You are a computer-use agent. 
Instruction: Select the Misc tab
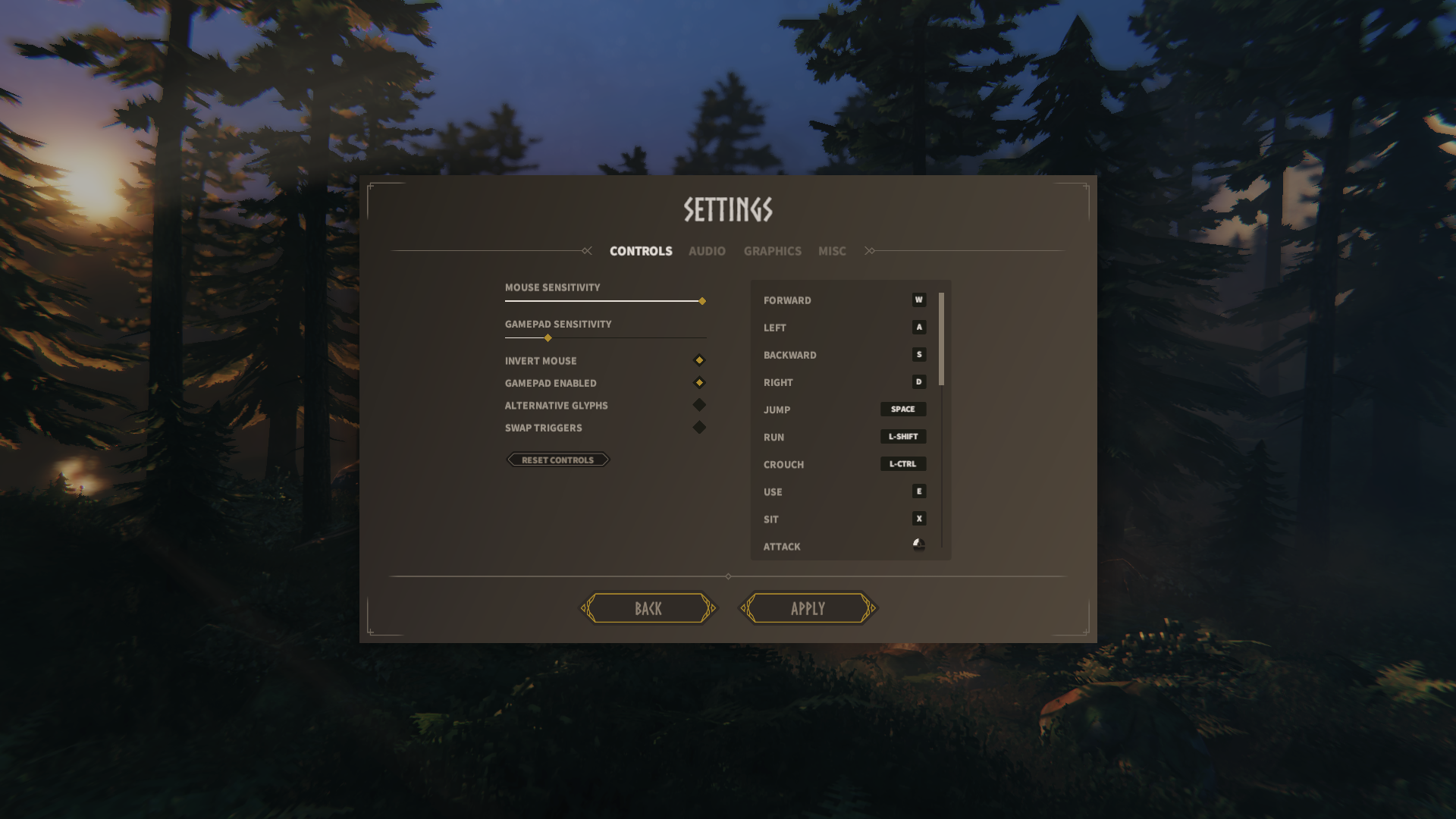[x=832, y=250]
